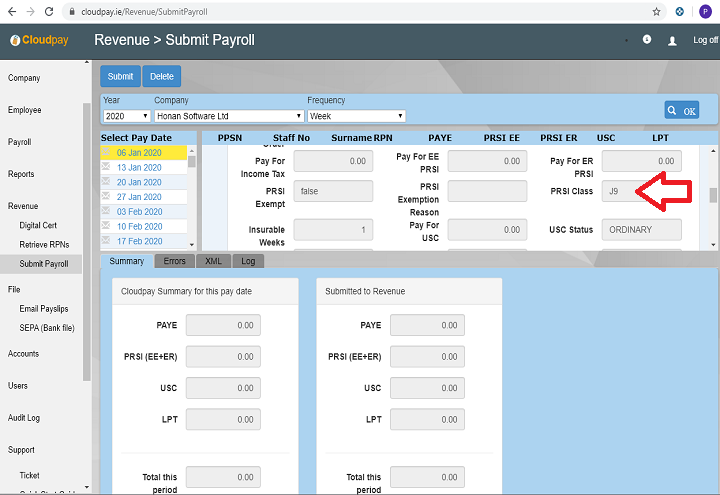This screenshot has width=720, height=495.
Task: Select pay date 20 Jan 2020
Action: tap(139, 183)
